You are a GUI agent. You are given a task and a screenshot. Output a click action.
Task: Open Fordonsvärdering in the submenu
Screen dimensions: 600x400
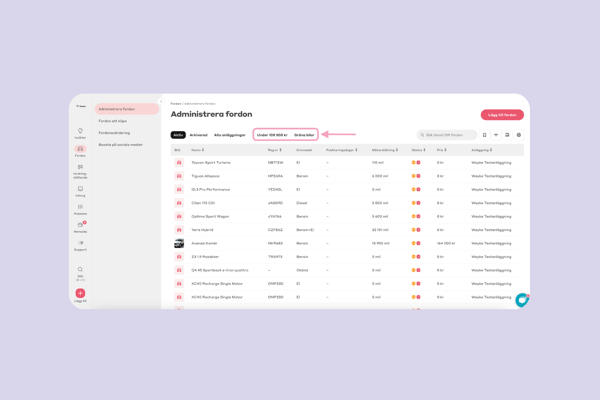(x=114, y=133)
